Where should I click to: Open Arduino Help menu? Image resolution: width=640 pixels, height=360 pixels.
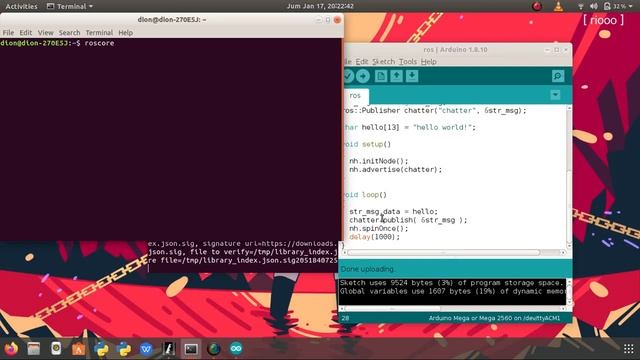click(x=429, y=62)
